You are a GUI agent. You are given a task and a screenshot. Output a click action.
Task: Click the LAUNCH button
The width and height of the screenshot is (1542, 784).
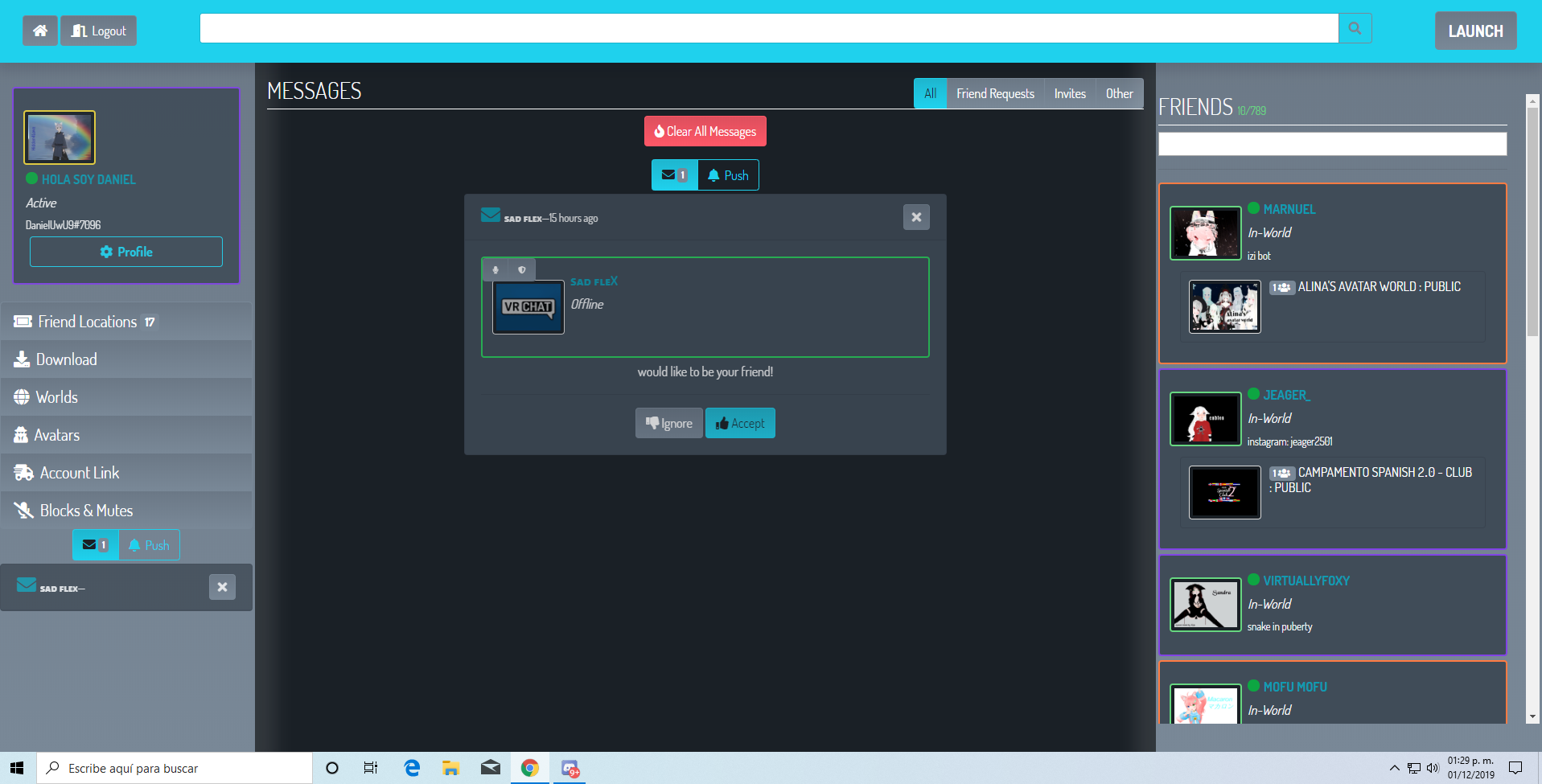pos(1475,31)
